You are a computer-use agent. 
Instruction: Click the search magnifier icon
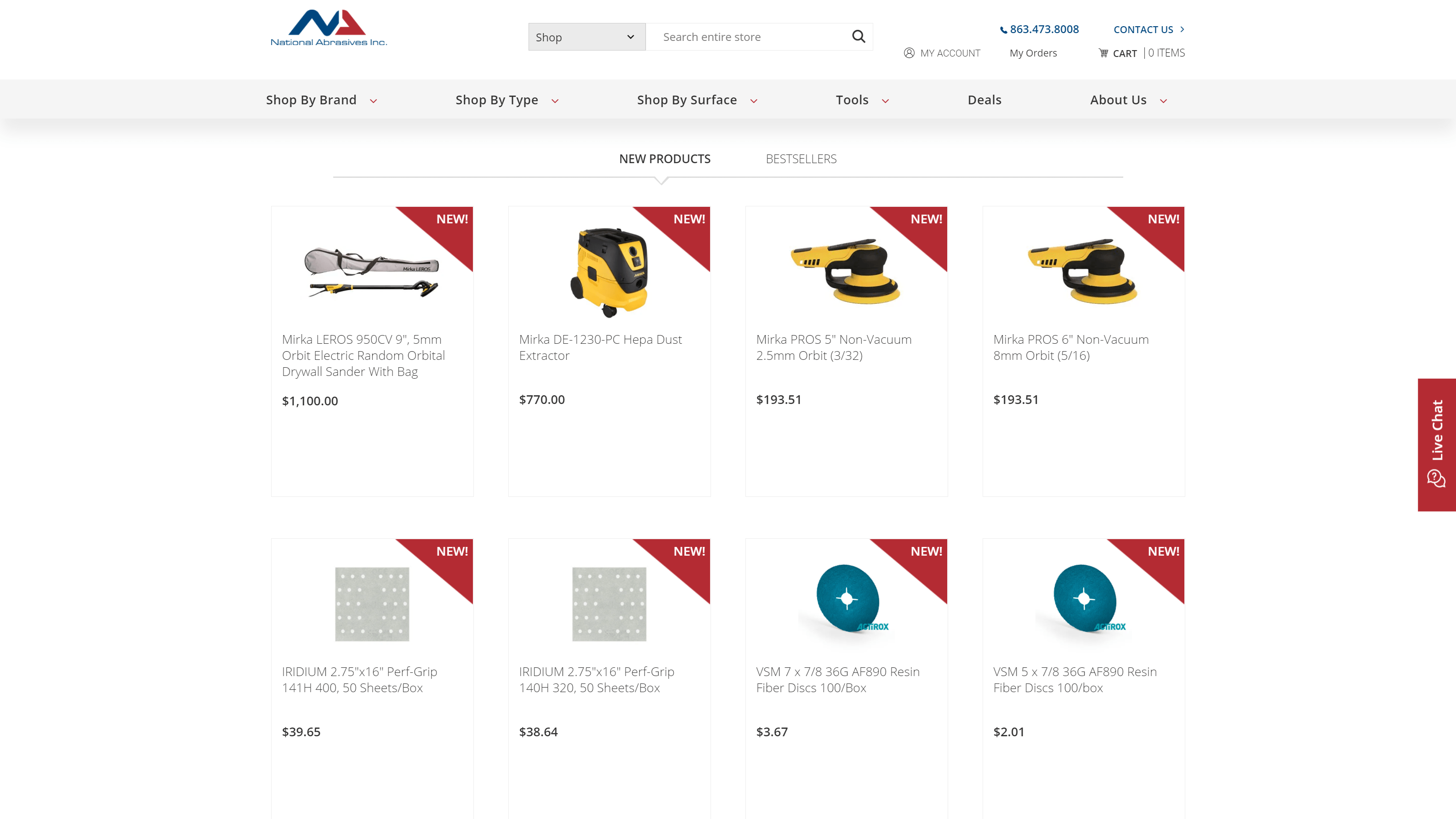click(858, 37)
